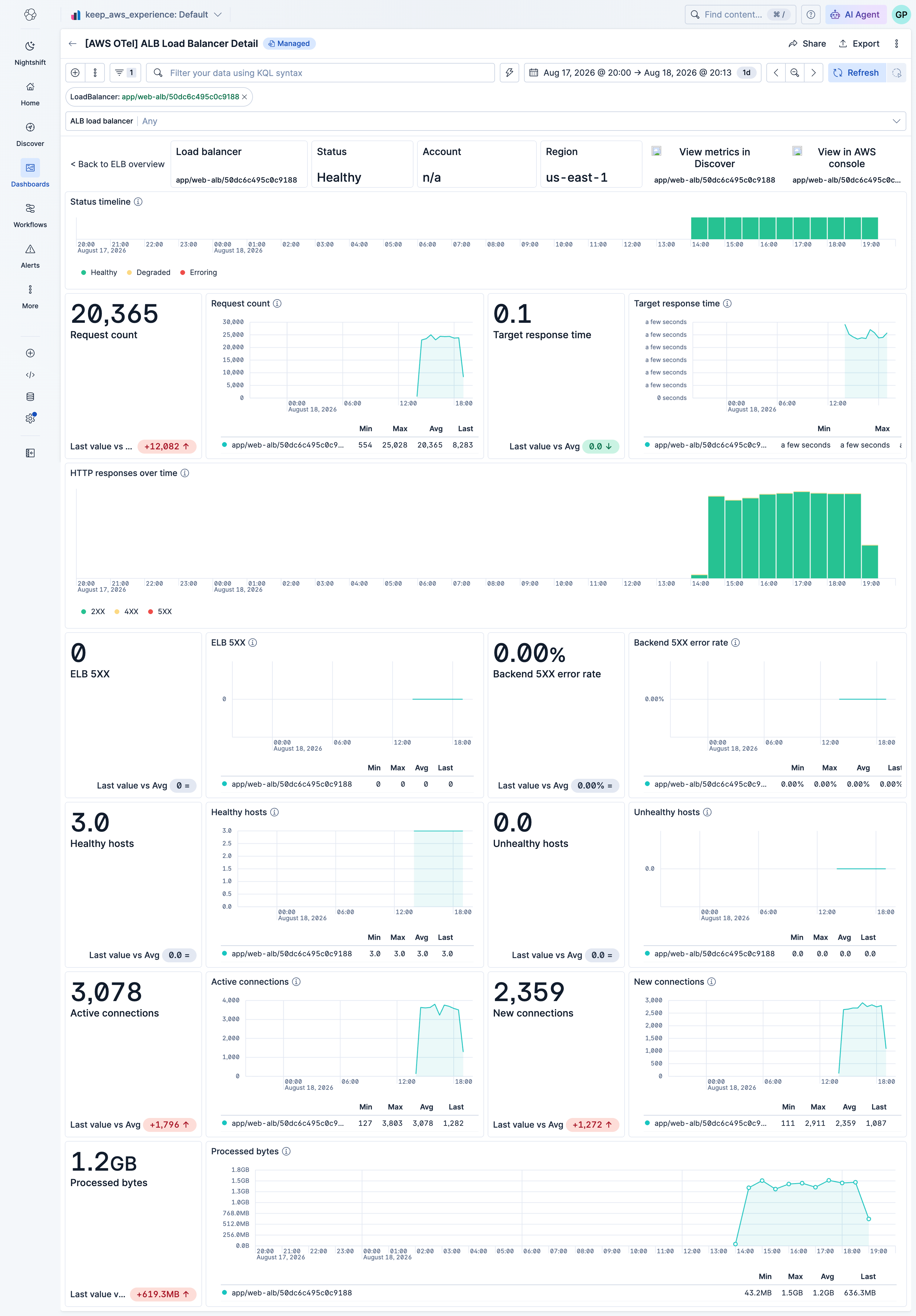Open the Elastic logo home menu
The width and height of the screenshot is (916, 1316).
pyautogui.click(x=30, y=14)
